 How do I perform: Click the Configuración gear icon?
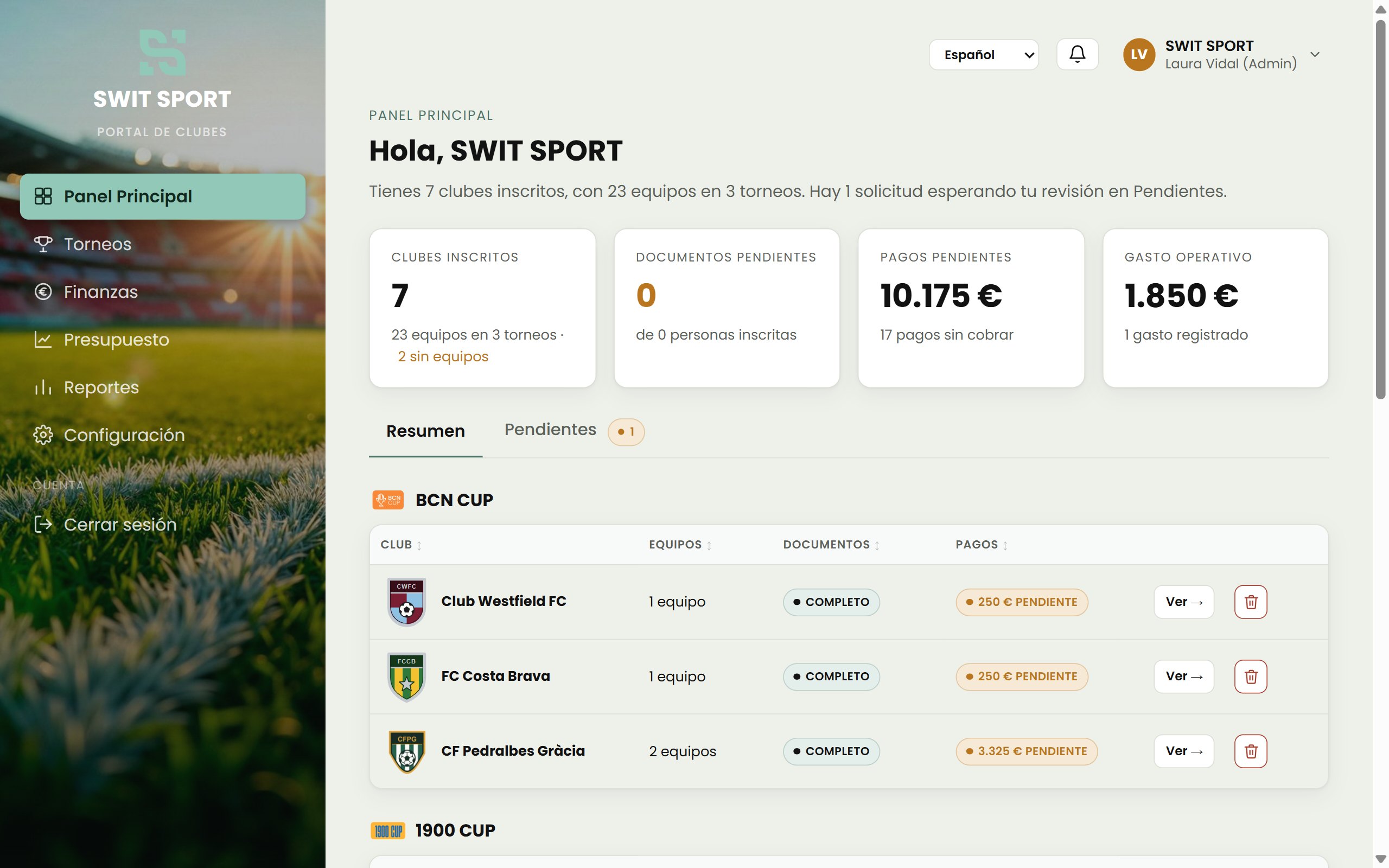[43, 435]
